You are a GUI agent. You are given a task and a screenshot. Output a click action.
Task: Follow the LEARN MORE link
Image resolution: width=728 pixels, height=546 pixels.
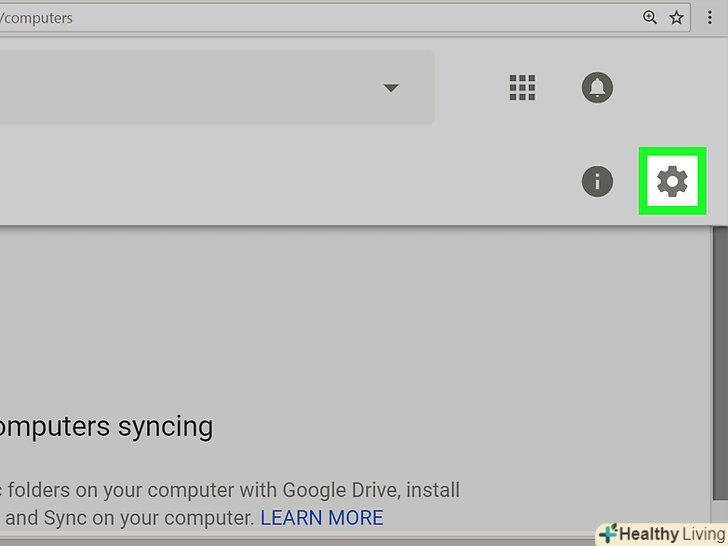[322, 518]
